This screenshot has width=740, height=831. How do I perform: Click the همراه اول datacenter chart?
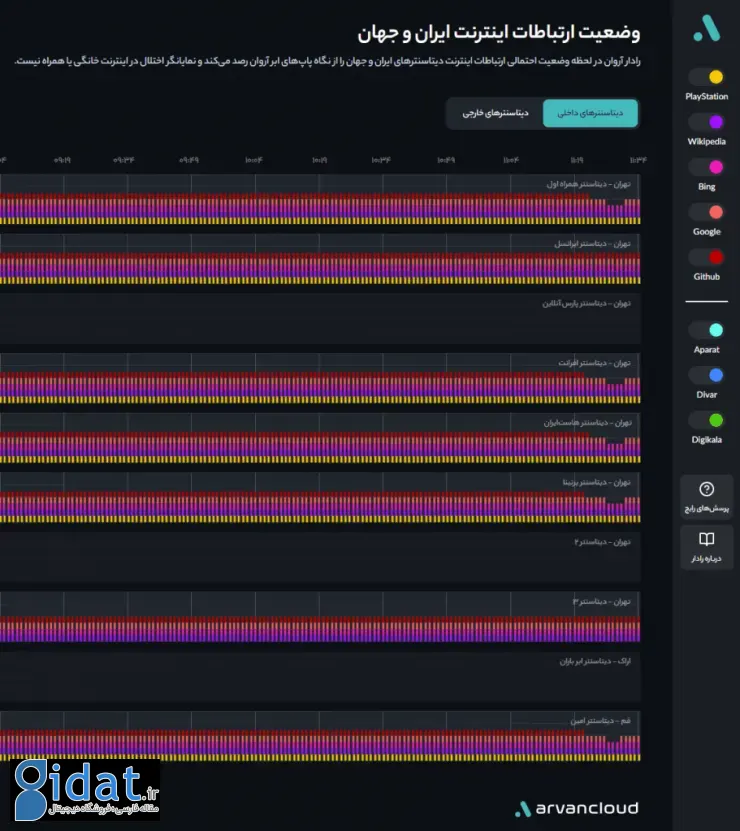[x=320, y=200]
